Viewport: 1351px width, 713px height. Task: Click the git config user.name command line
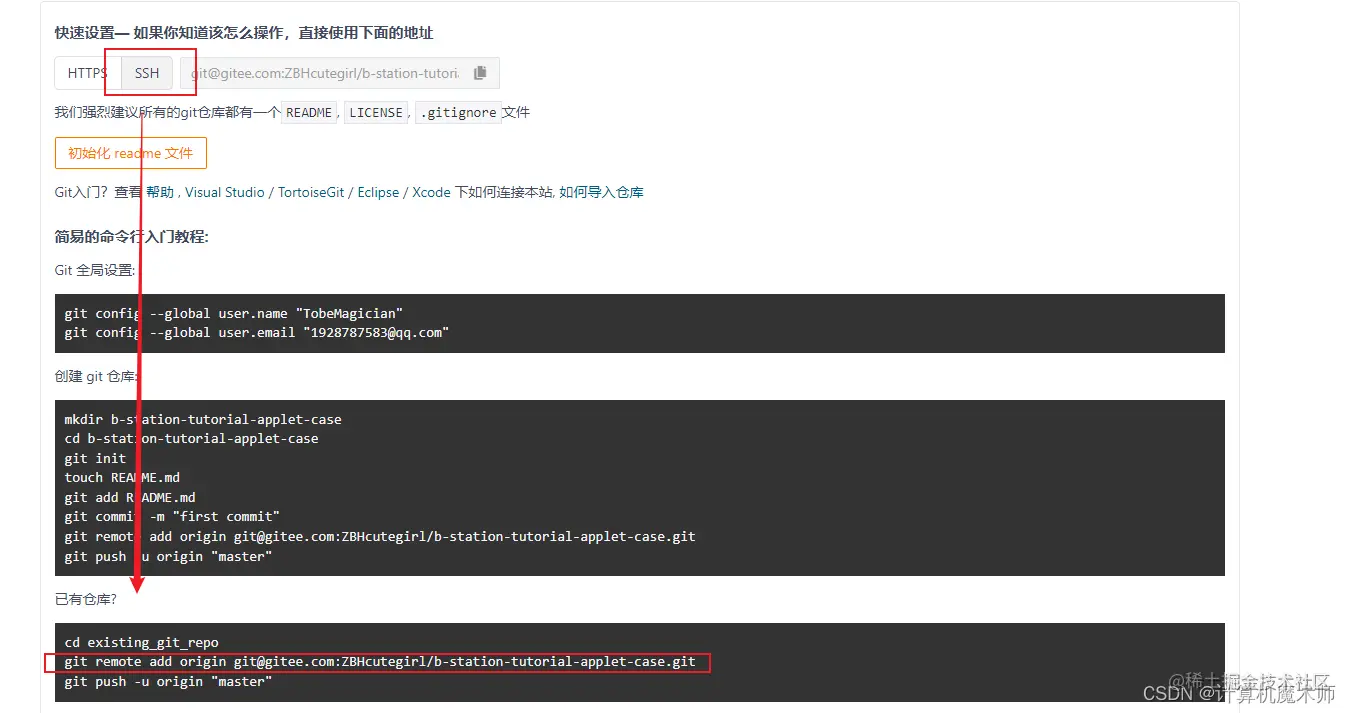(234, 313)
